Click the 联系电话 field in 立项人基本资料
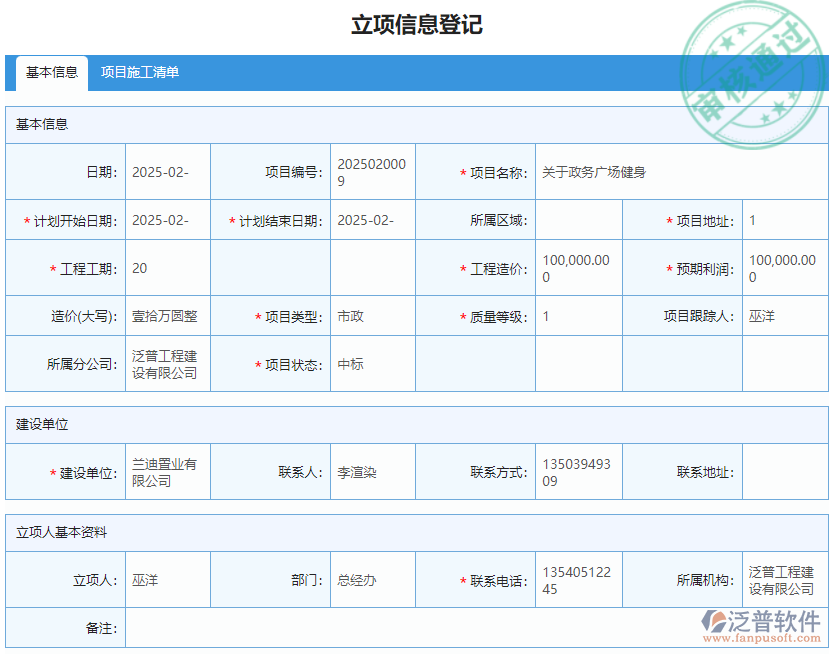831x654 pixels. tap(578, 578)
